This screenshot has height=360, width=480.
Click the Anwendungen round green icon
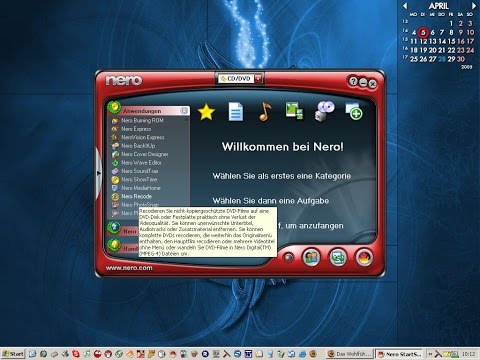coord(114,107)
